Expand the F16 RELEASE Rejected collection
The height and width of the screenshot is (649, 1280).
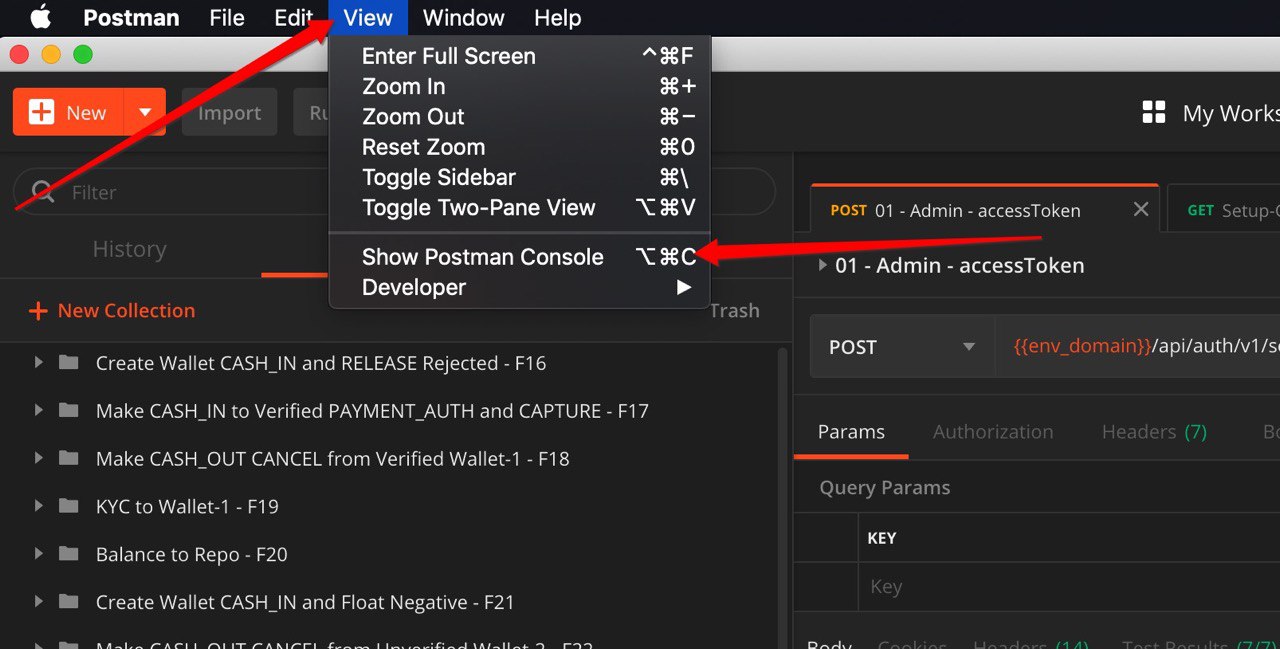point(38,362)
